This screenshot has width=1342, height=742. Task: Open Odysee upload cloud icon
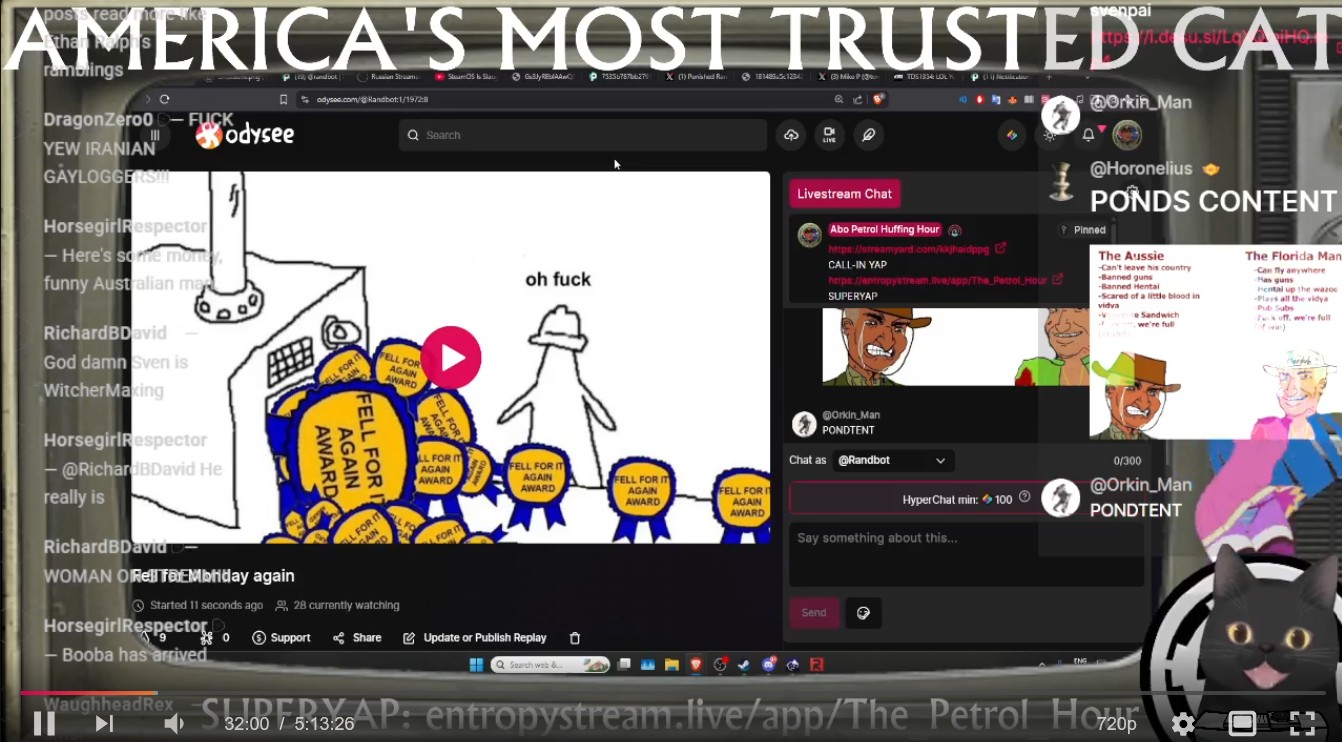(x=791, y=135)
